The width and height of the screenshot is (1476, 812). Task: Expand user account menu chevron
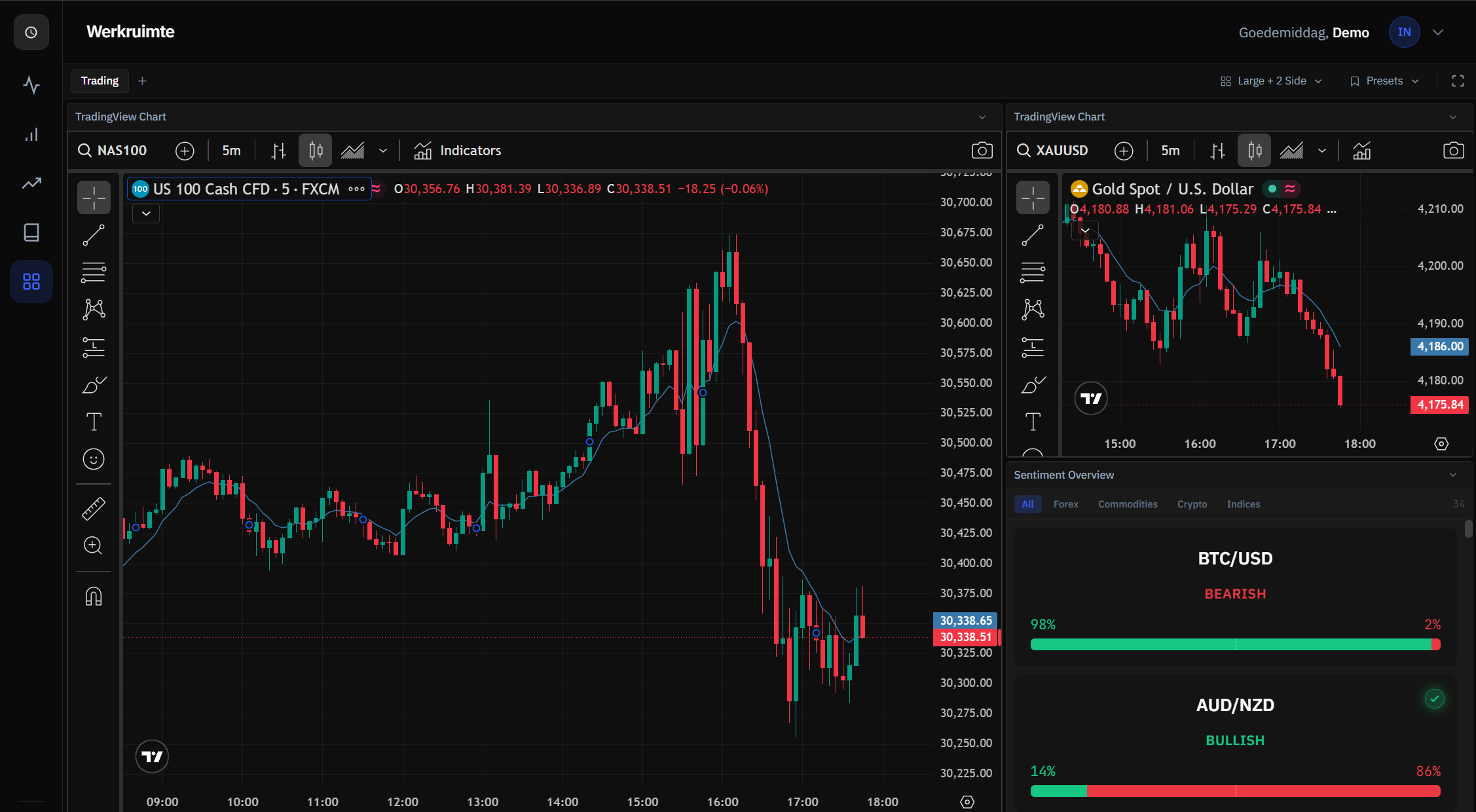1438,33
